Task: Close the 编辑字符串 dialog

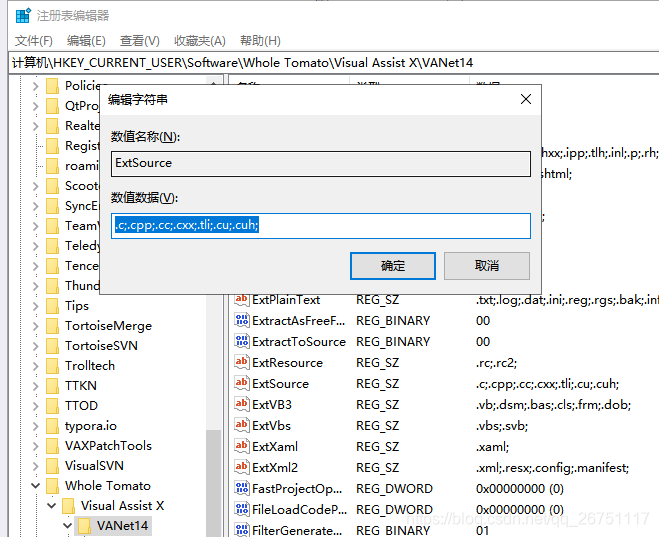Action: coord(526,99)
